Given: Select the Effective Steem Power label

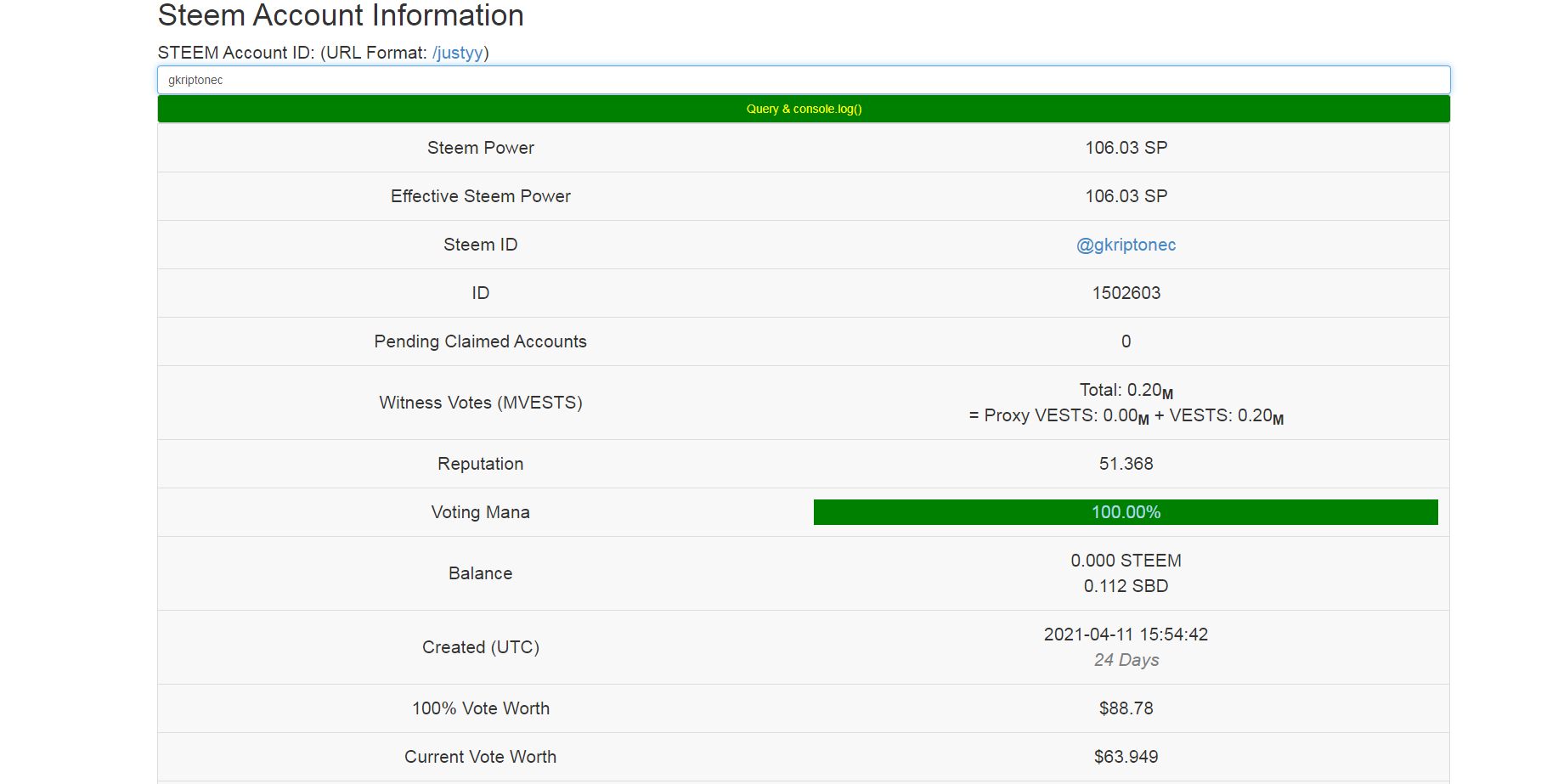Looking at the screenshot, I should pyautogui.click(x=481, y=196).
